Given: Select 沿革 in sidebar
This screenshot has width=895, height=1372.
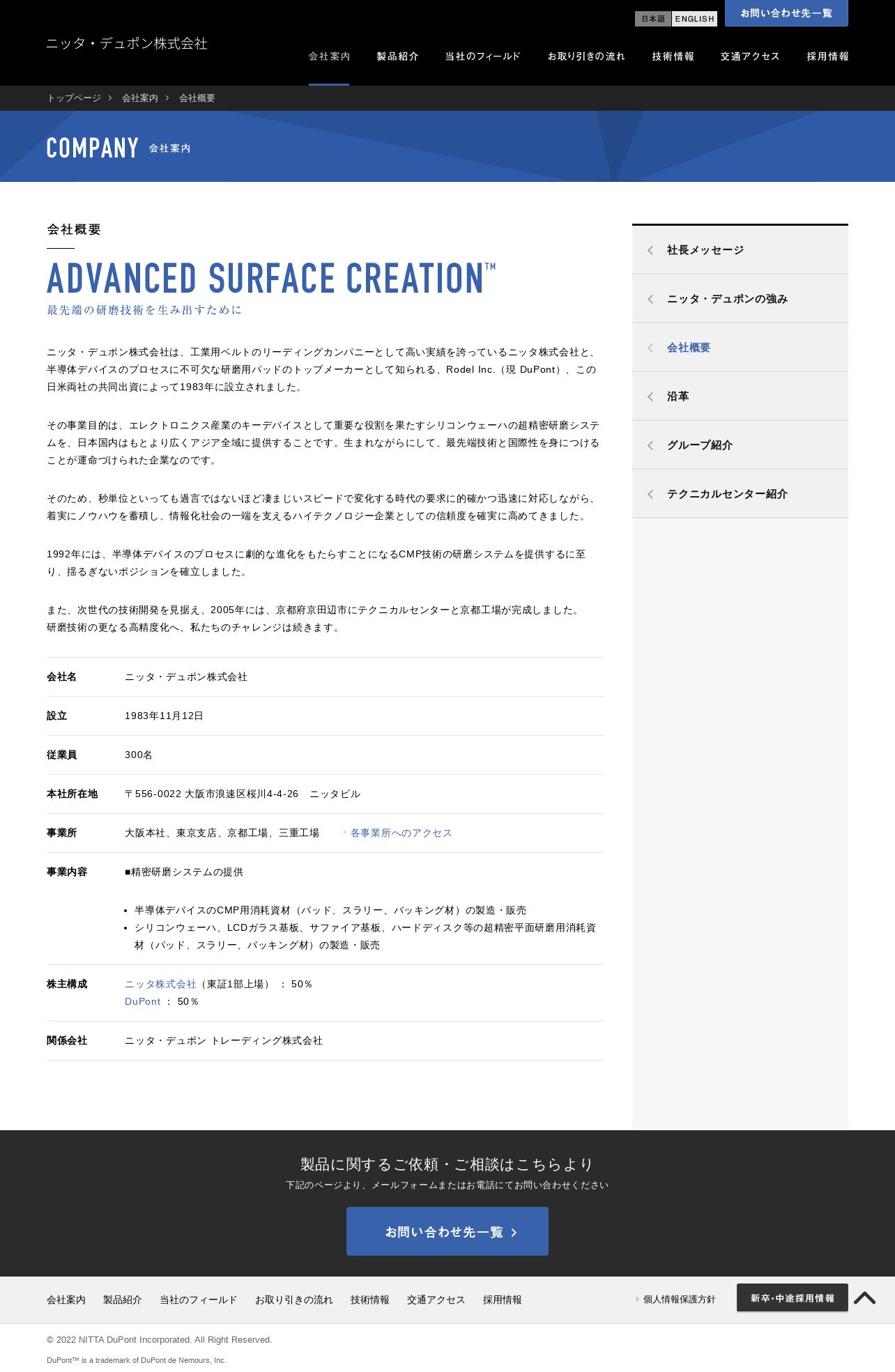Looking at the screenshot, I should point(740,396).
